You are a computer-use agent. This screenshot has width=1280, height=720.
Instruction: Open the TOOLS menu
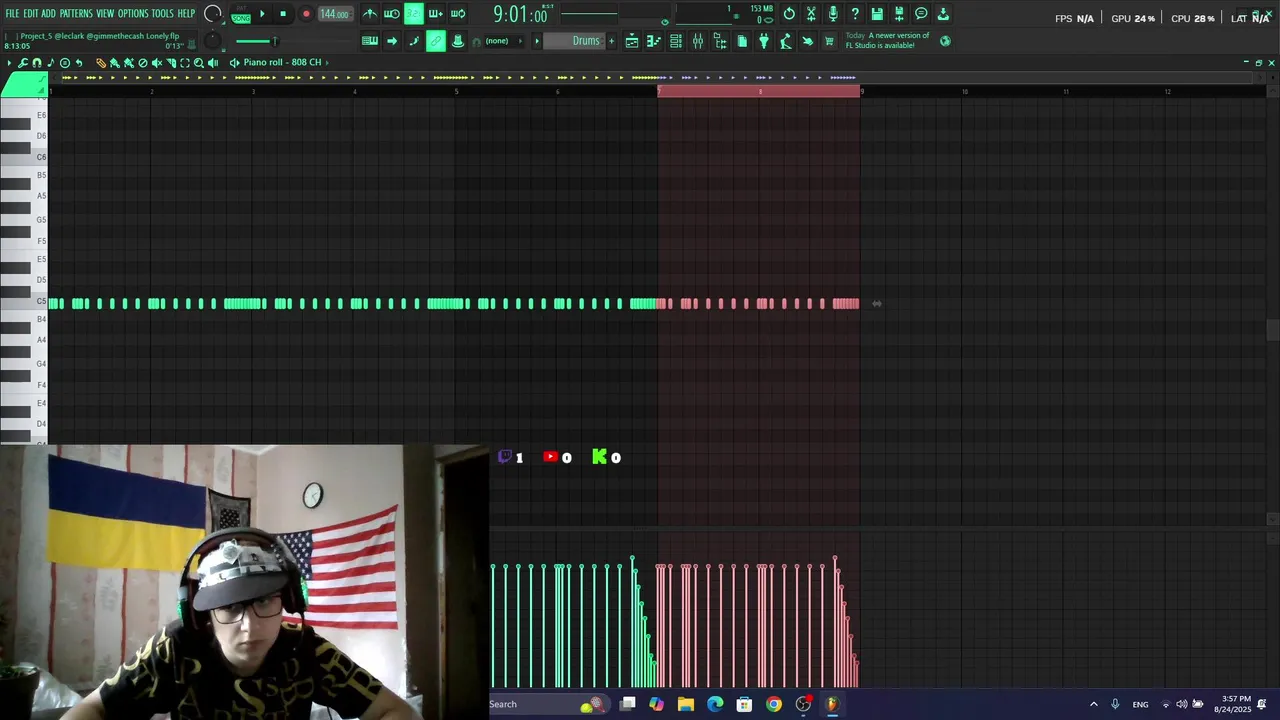click(162, 14)
